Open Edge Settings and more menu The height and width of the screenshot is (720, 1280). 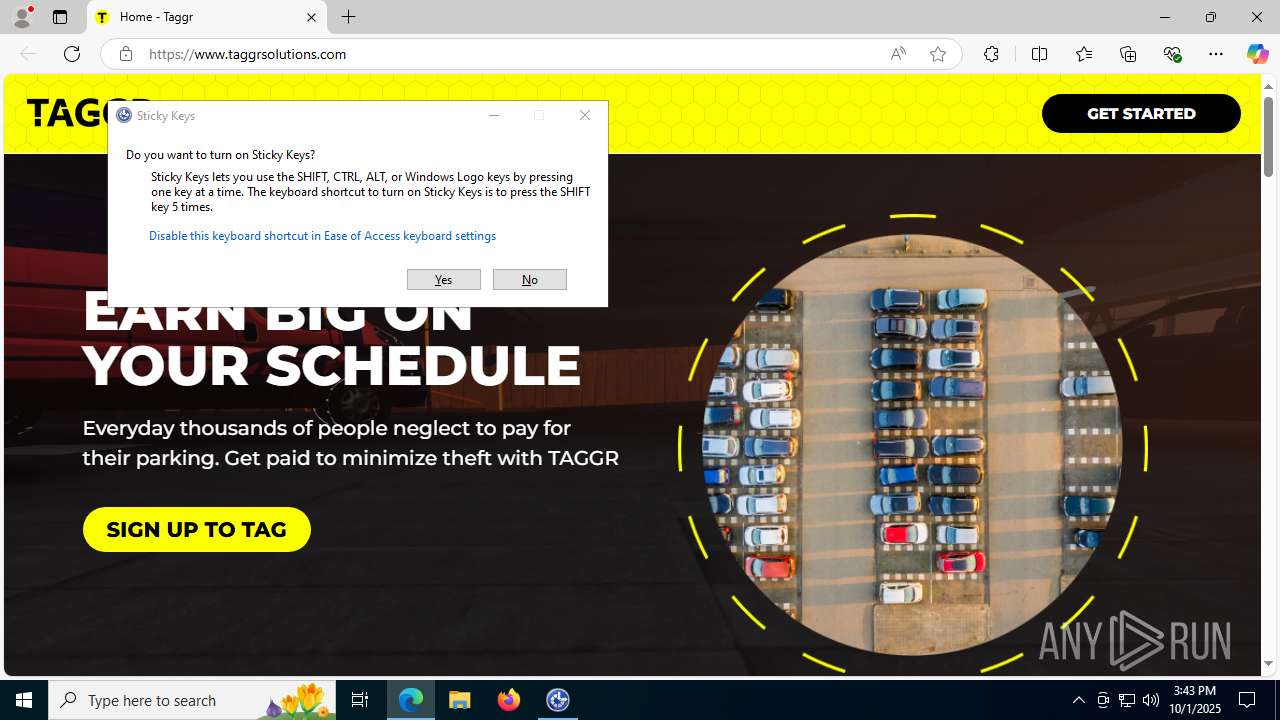(1216, 54)
